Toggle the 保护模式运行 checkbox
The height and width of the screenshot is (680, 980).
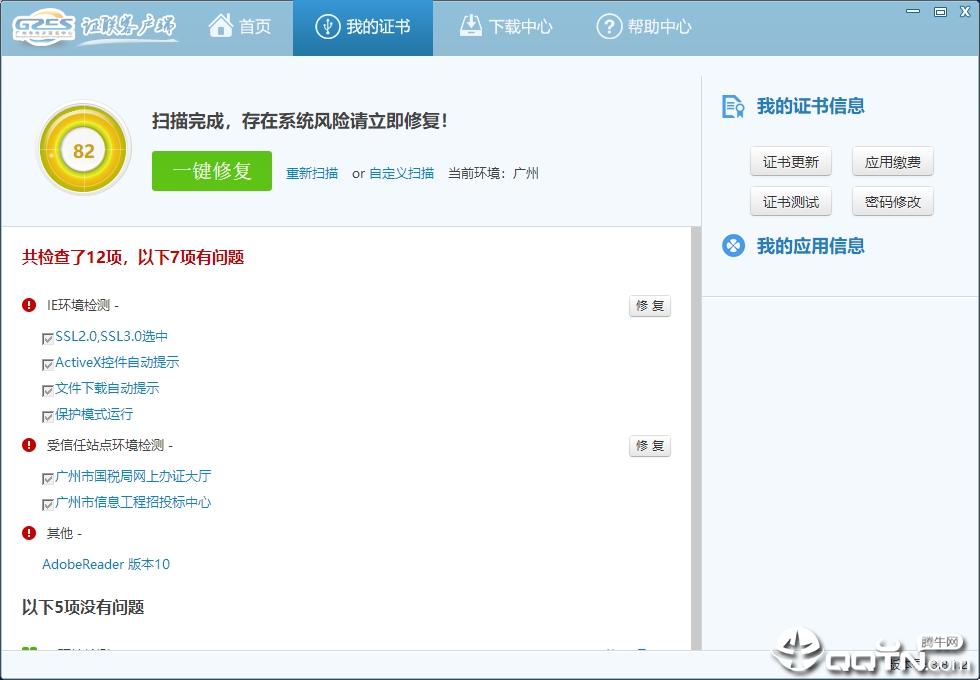(47, 415)
